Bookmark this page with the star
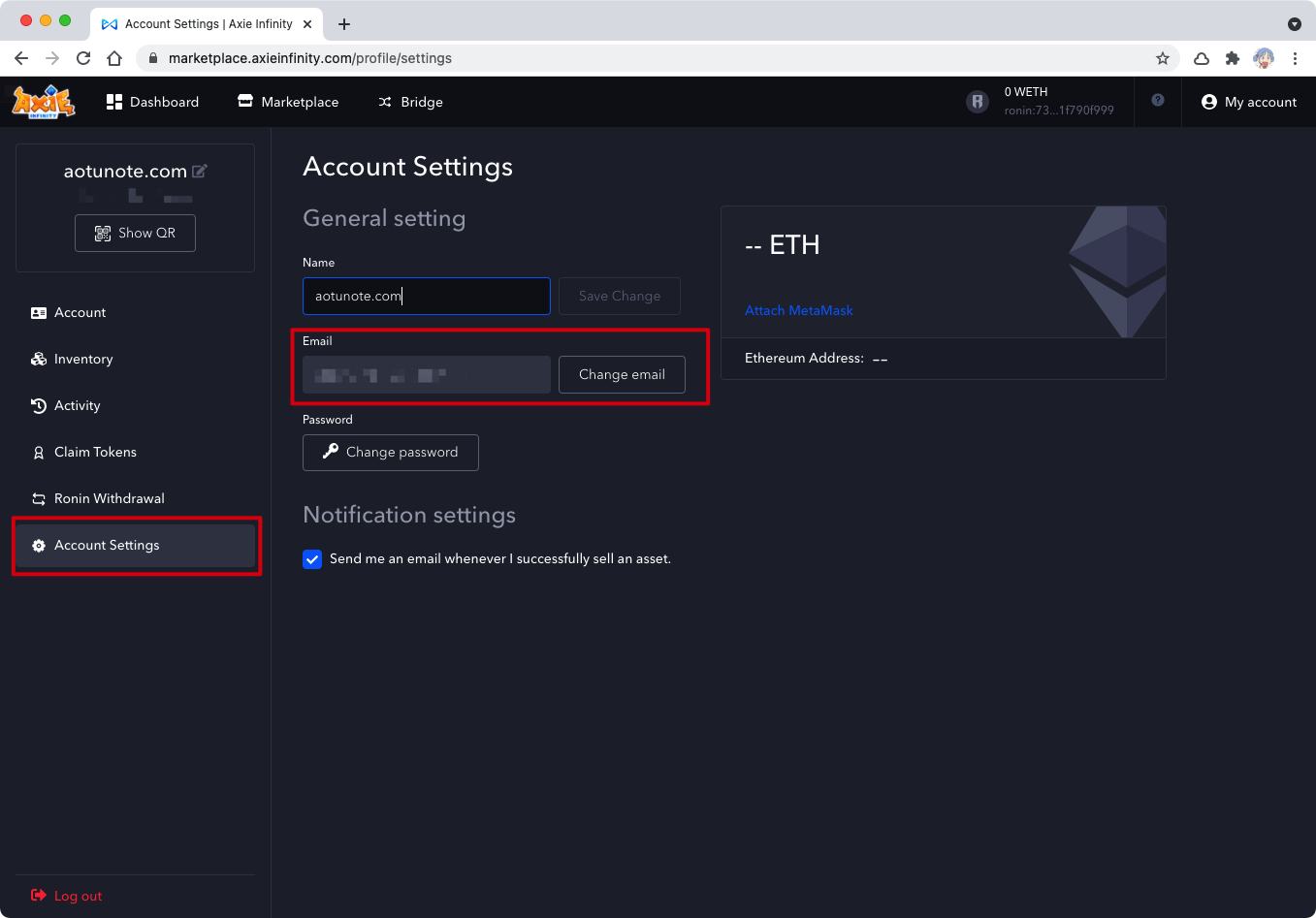Image resolution: width=1316 pixels, height=918 pixels. tap(1163, 58)
